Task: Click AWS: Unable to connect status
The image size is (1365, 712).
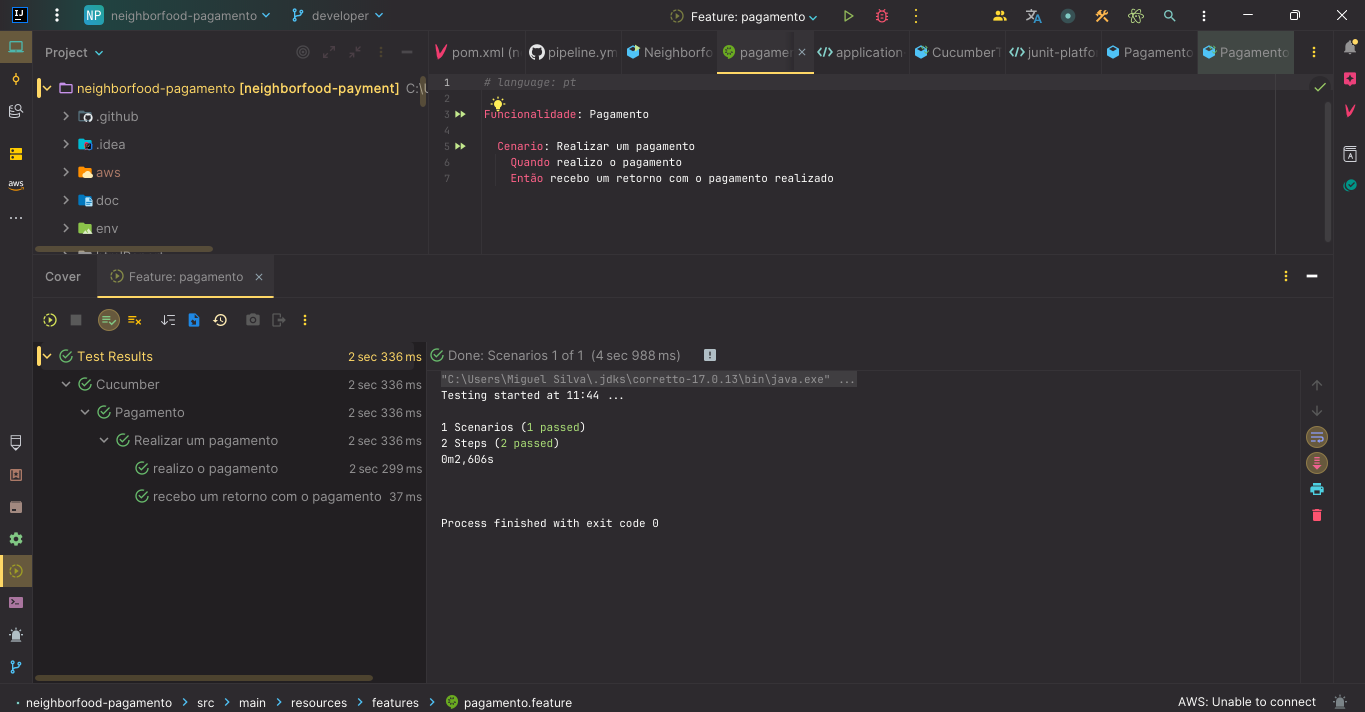Action: (x=1246, y=702)
